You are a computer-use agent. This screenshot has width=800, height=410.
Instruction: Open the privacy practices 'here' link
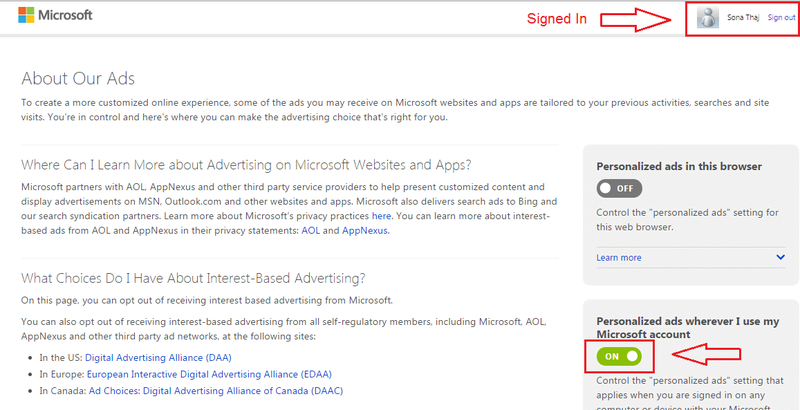pyautogui.click(x=381, y=216)
